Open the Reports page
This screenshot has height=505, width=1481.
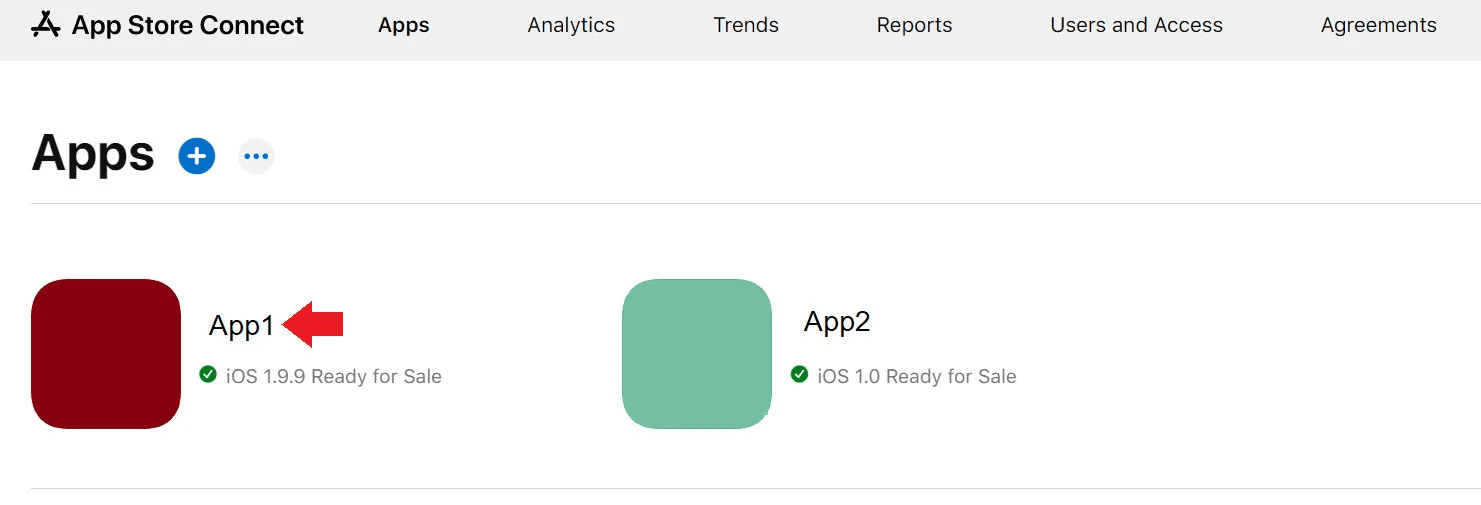(x=914, y=25)
